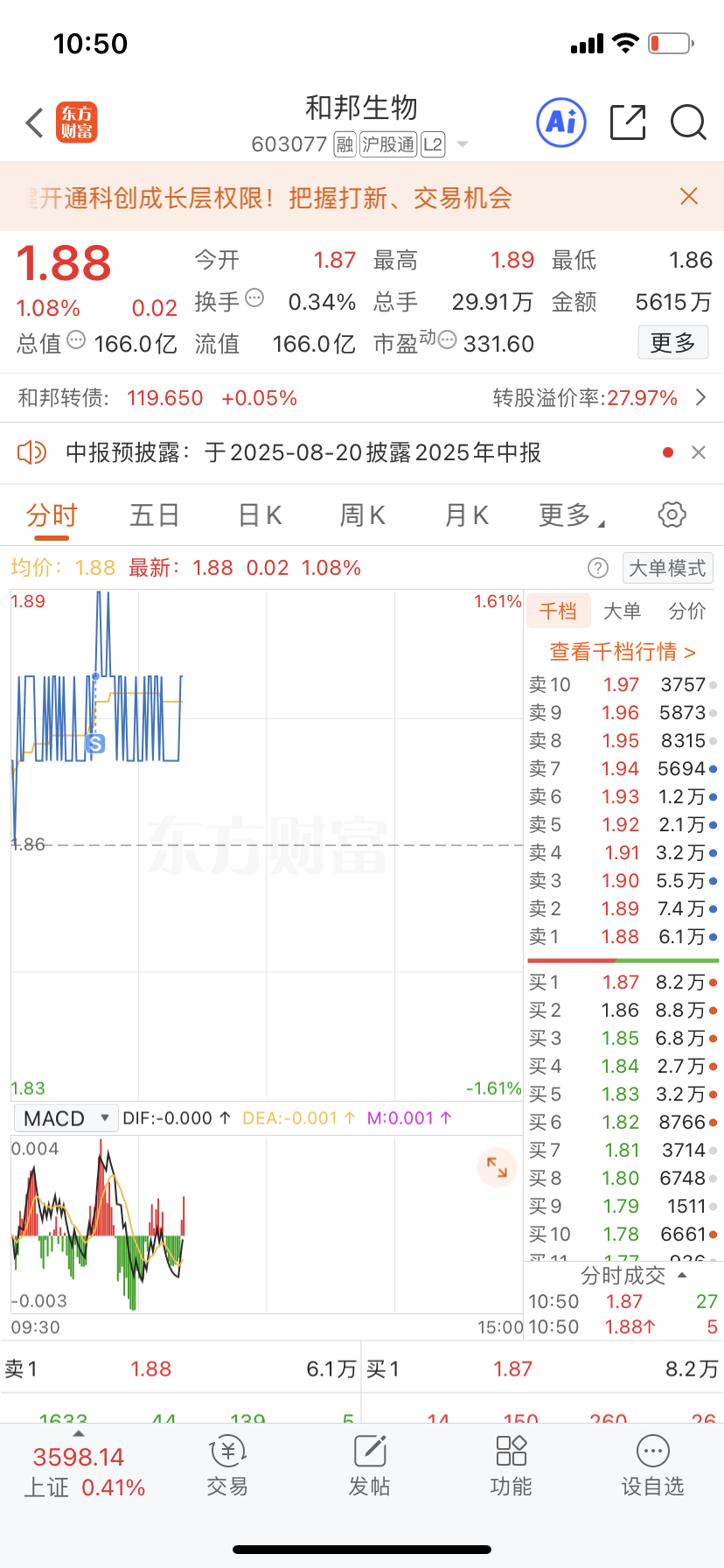The height and width of the screenshot is (1568, 724).
Task: Select the 买10 order row at 1.78
Action: 623,1235
